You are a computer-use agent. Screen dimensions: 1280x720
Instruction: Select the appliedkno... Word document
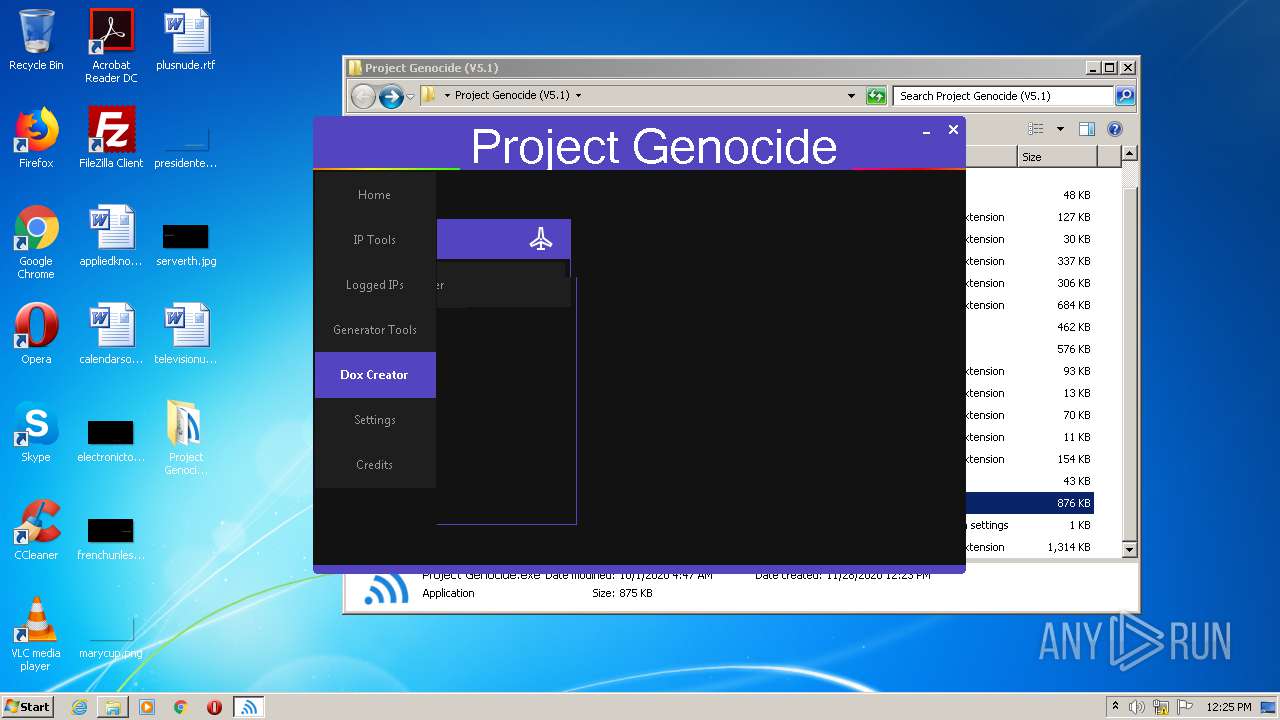[111, 236]
